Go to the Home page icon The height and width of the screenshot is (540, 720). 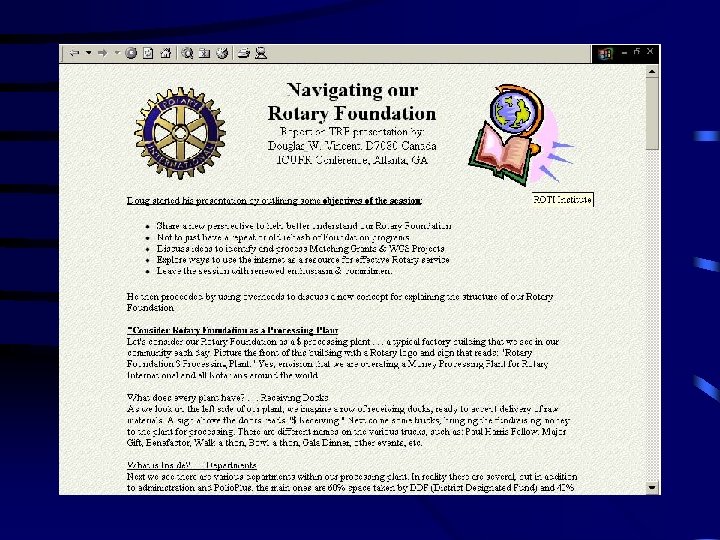click(165, 53)
